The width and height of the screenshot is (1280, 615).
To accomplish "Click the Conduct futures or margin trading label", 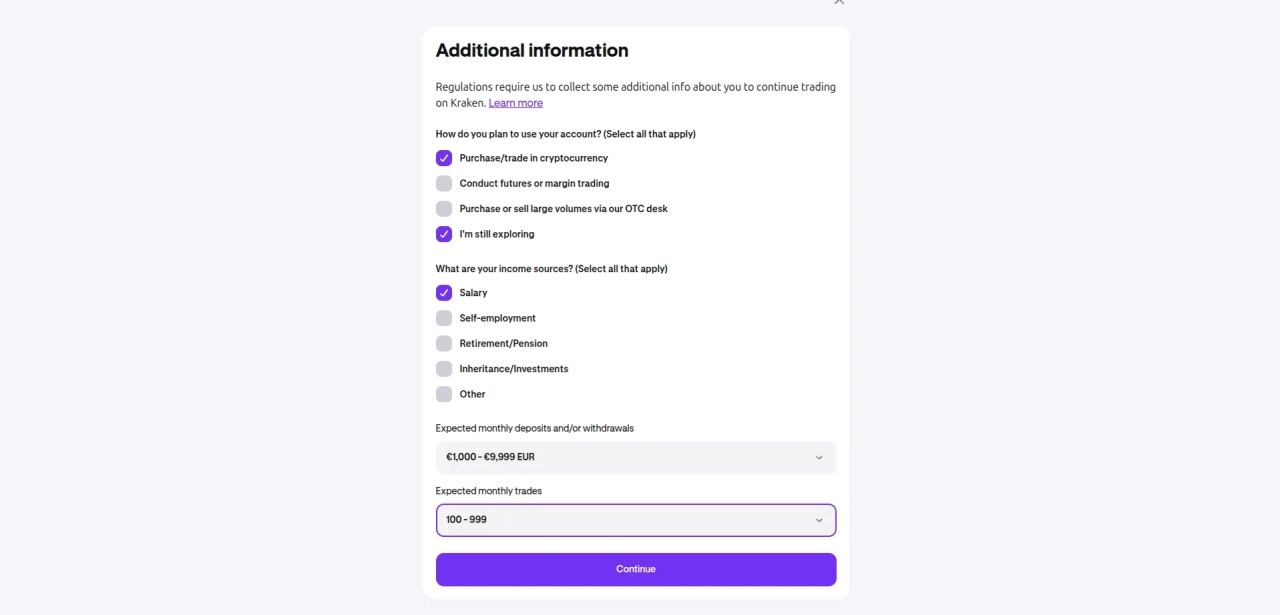I will (x=534, y=183).
